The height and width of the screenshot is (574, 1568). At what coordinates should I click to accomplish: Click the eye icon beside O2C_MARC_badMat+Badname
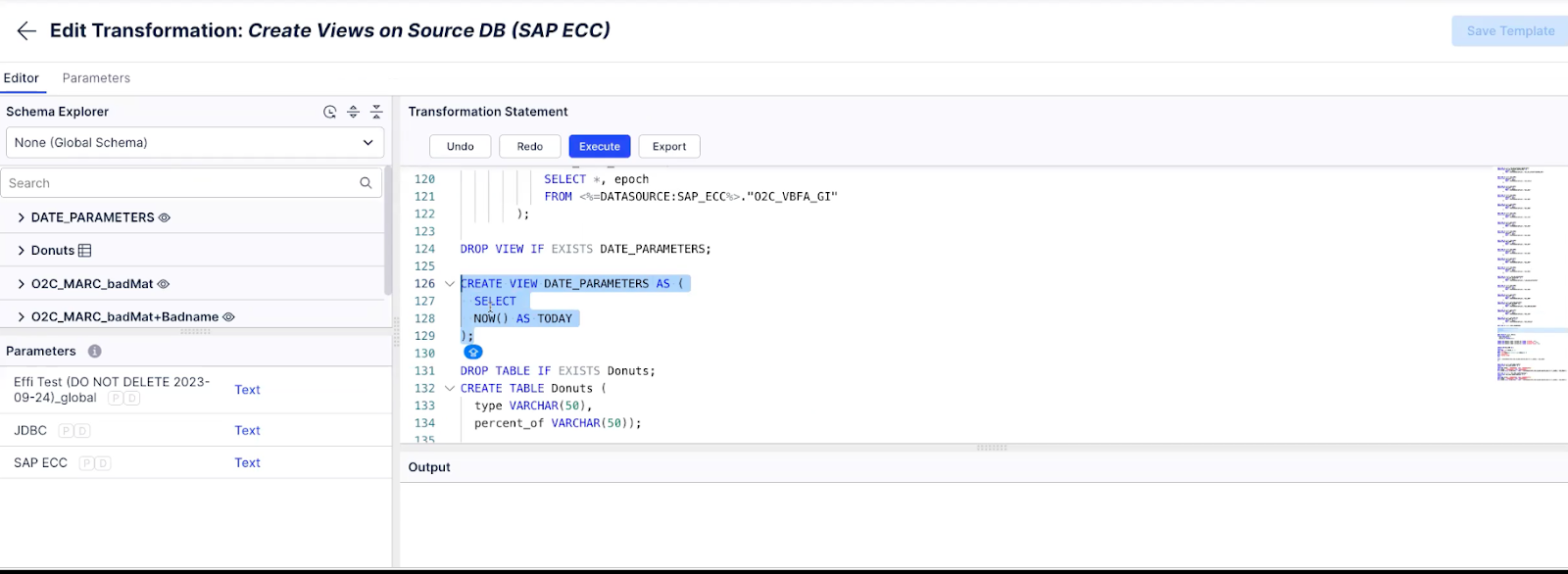(228, 317)
